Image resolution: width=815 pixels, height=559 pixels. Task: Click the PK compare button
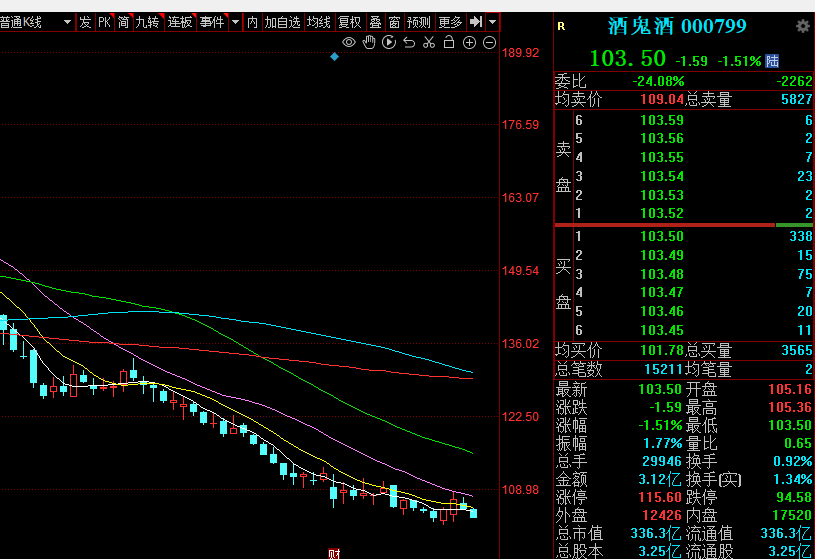pos(104,22)
